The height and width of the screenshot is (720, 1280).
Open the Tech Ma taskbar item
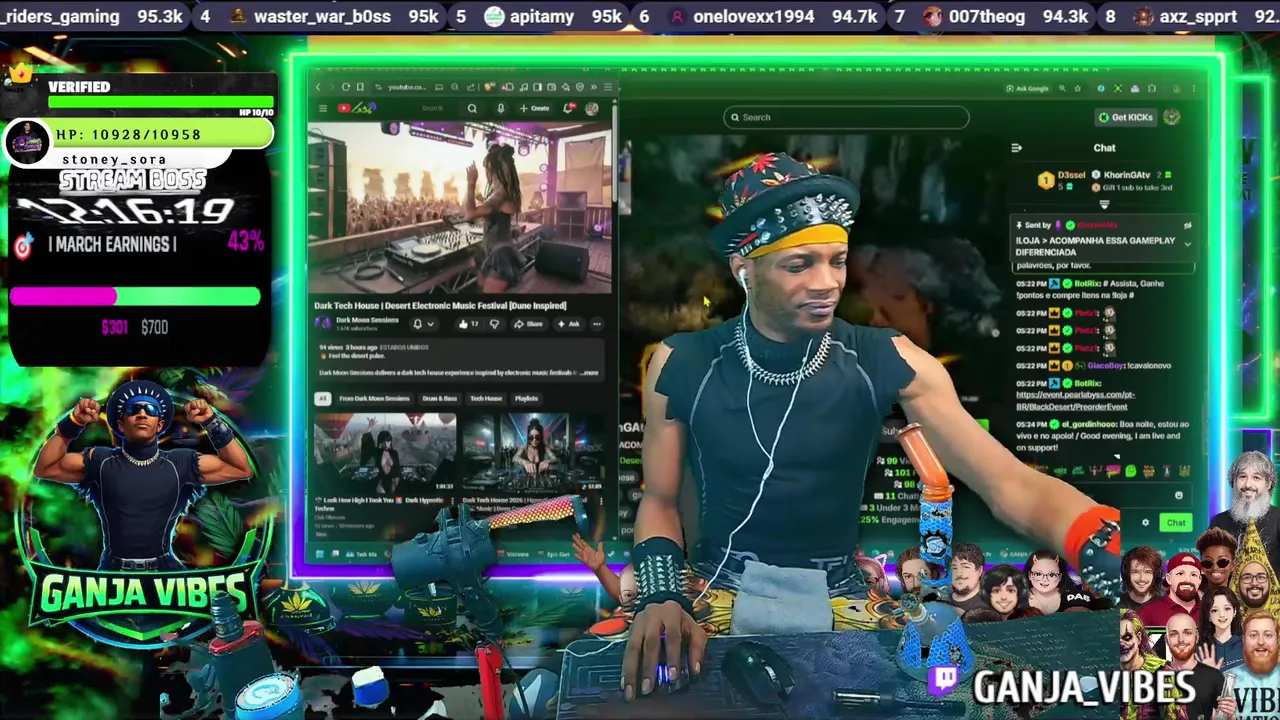361,554
